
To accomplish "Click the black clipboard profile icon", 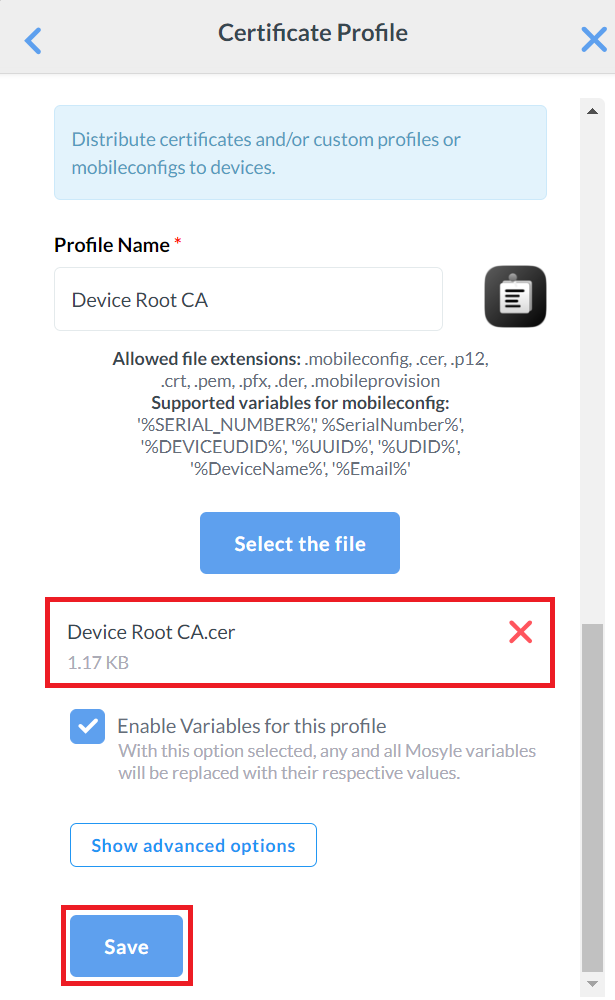I will [515, 297].
